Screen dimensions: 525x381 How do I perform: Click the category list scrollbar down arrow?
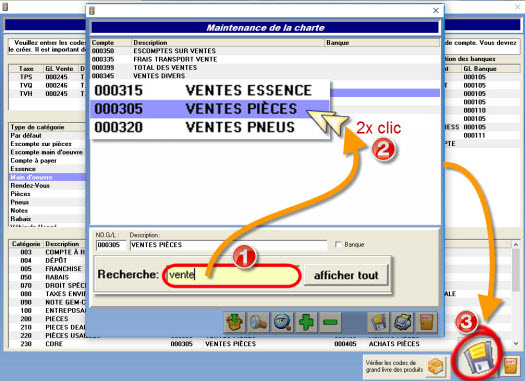point(516,343)
